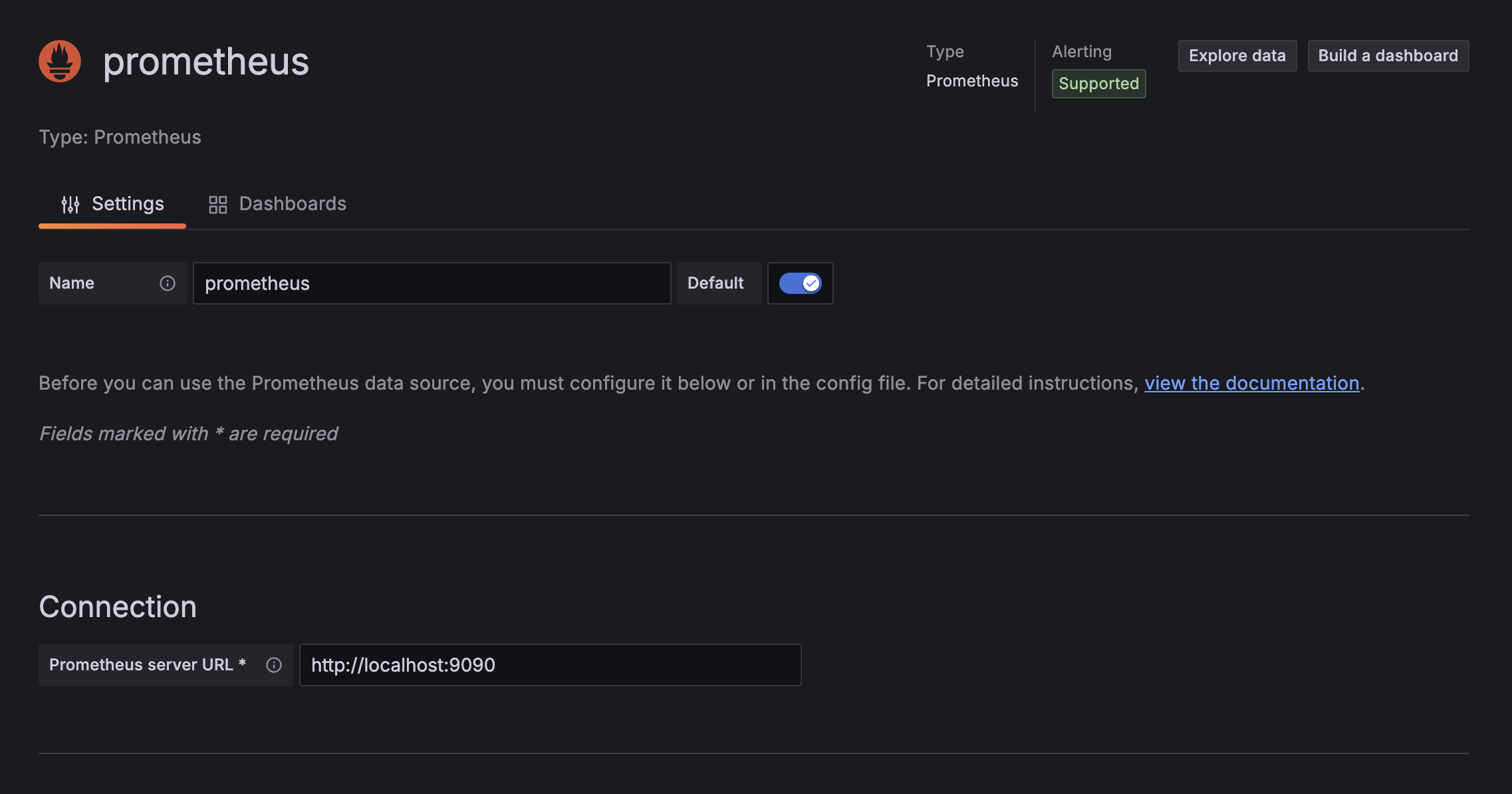Select the Settings tab

click(x=112, y=204)
